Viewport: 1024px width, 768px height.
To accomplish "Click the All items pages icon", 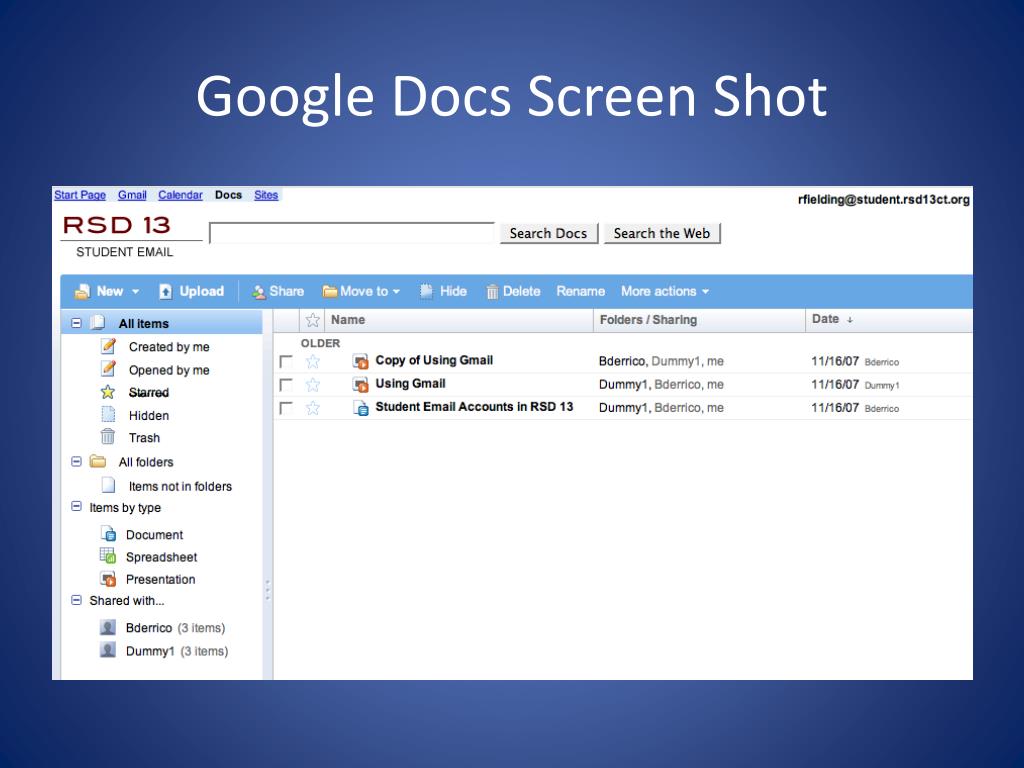I will 98,323.
